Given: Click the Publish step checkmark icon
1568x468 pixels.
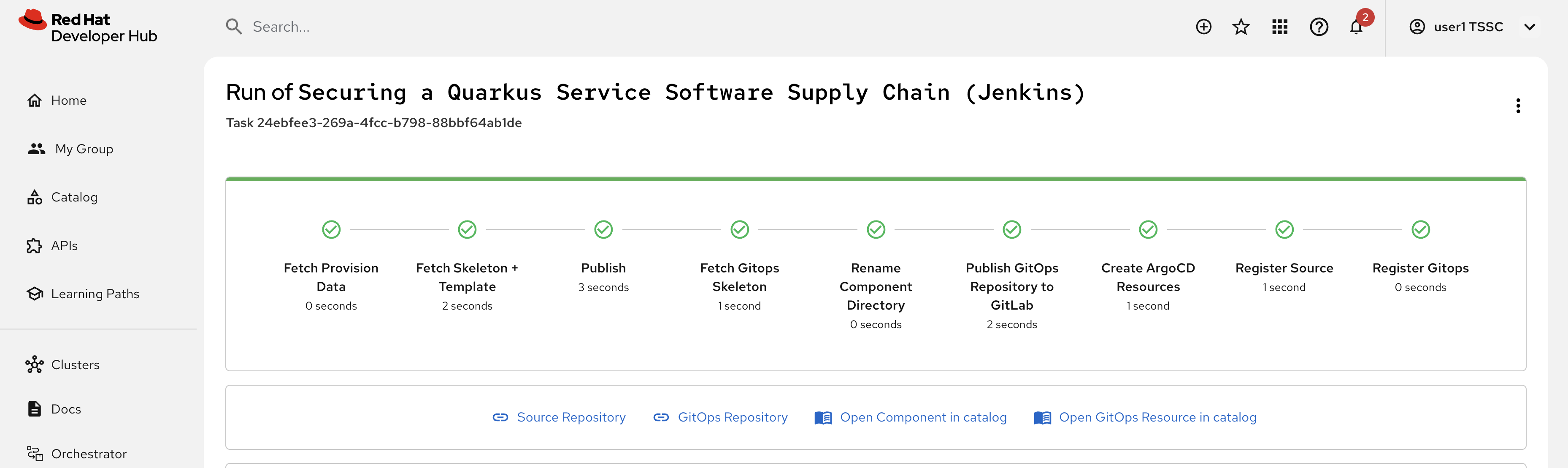Looking at the screenshot, I should click(x=603, y=230).
